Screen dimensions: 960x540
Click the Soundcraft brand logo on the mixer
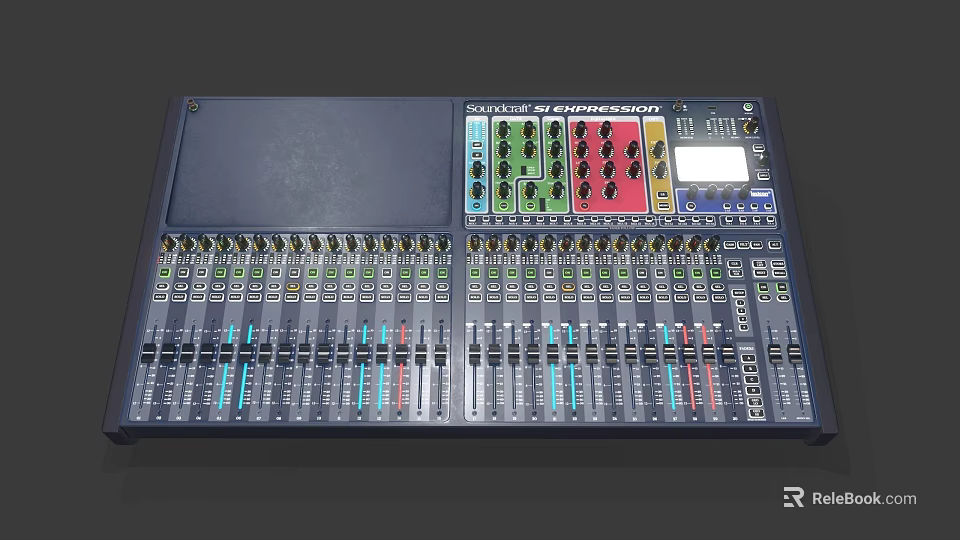(x=497, y=108)
